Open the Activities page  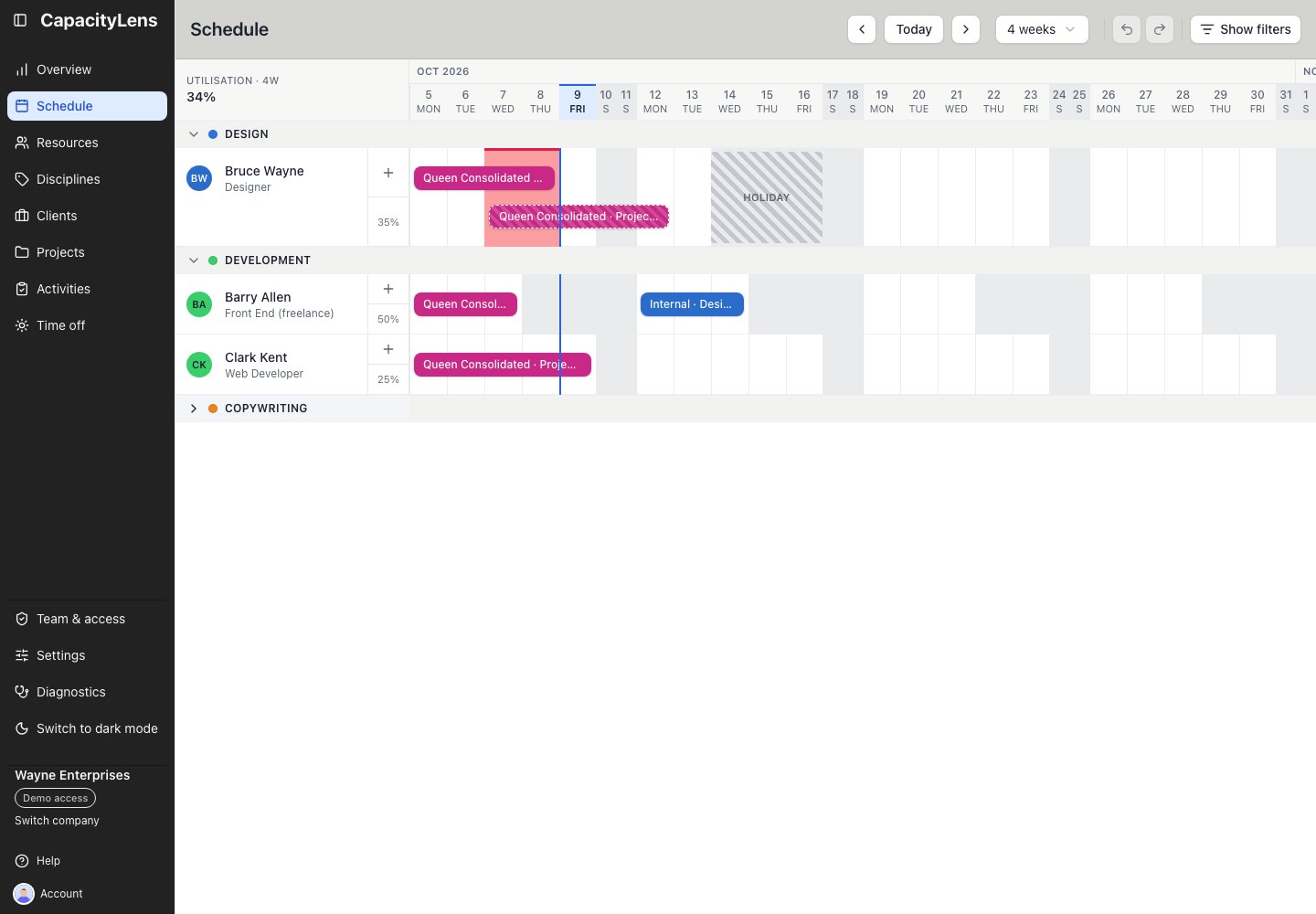pyautogui.click(x=87, y=289)
